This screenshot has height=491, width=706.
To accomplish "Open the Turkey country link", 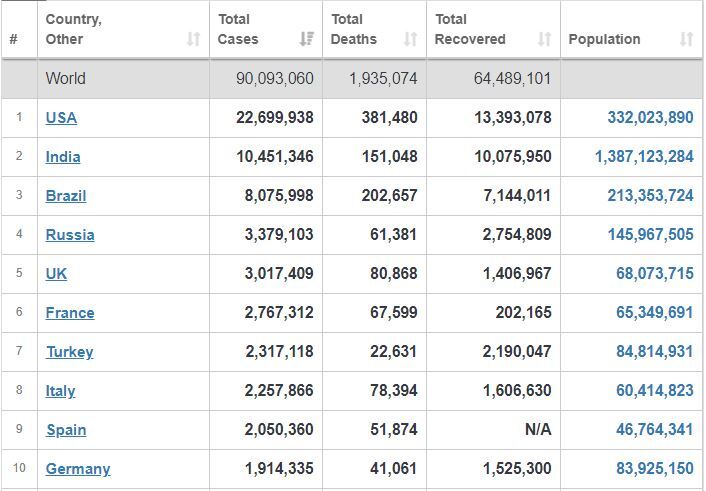I will click(x=70, y=352).
